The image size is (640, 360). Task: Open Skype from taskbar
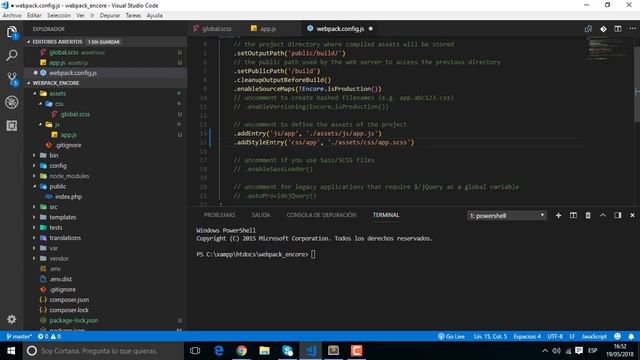pyautogui.click(x=287, y=351)
